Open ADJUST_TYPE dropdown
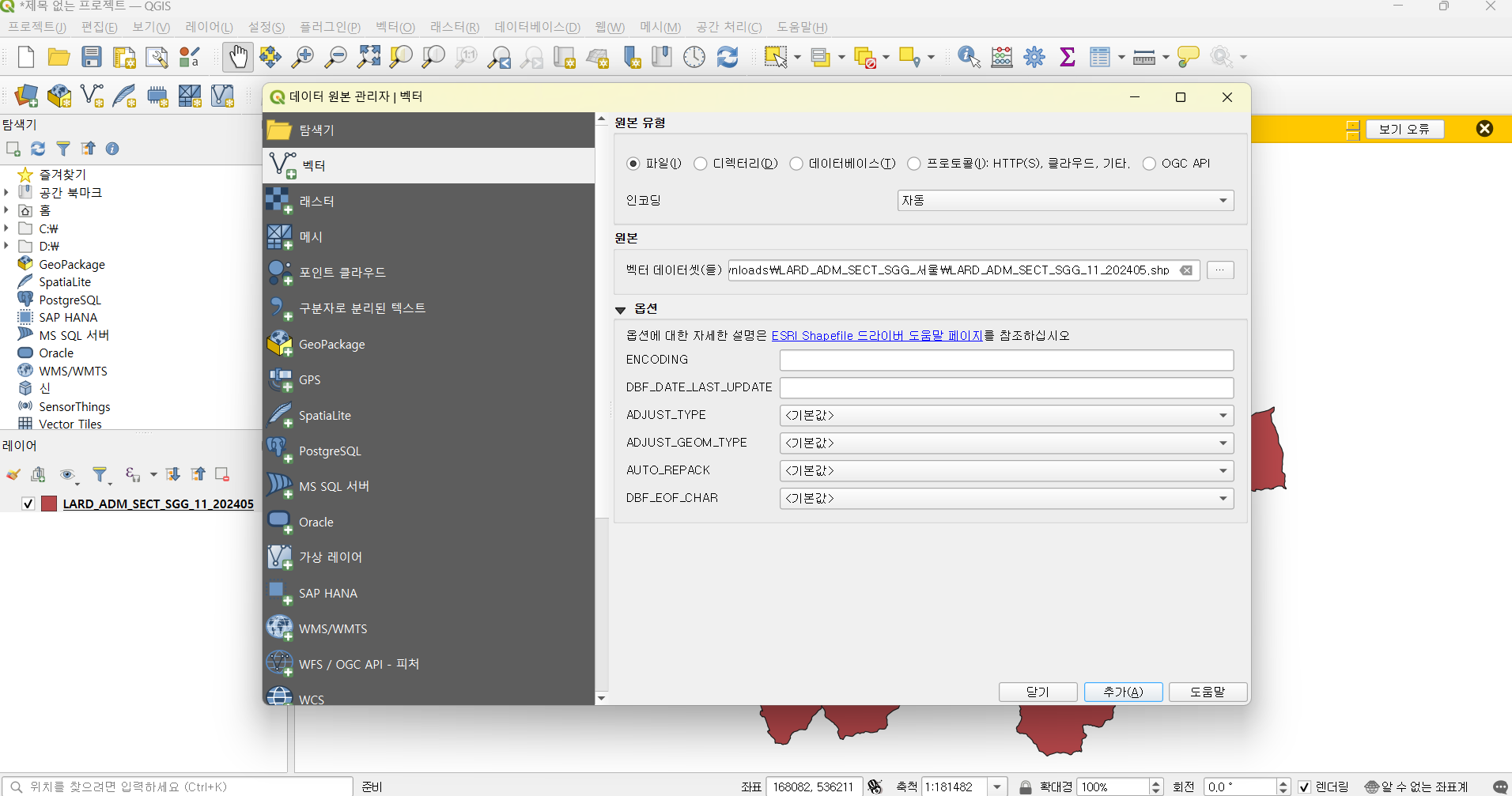Viewport: 1512px width, 796px height. point(1006,416)
